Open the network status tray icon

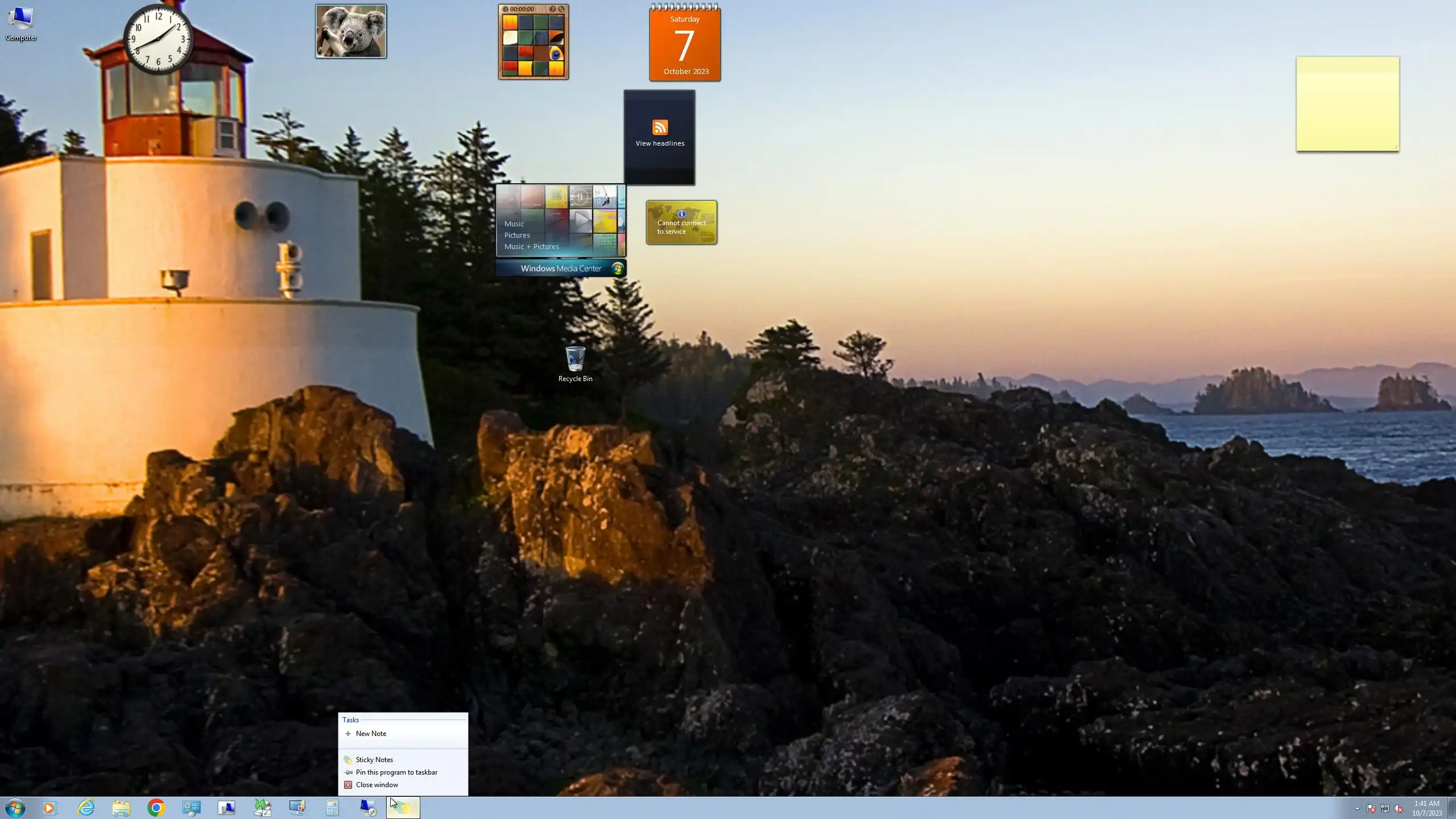coord(1385,809)
